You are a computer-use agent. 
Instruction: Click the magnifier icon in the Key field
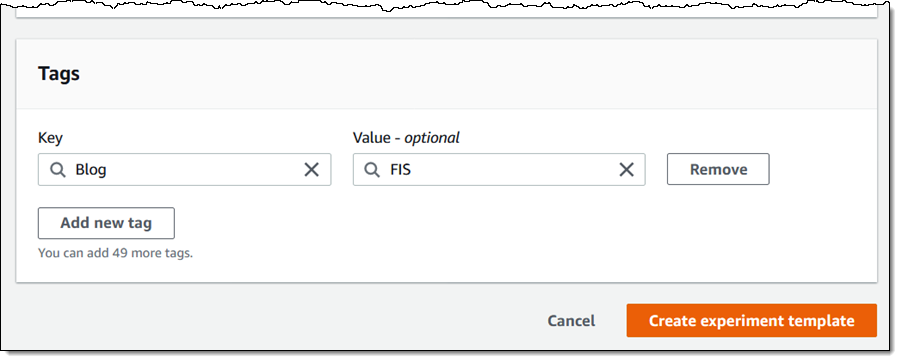click(x=57, y=169)
